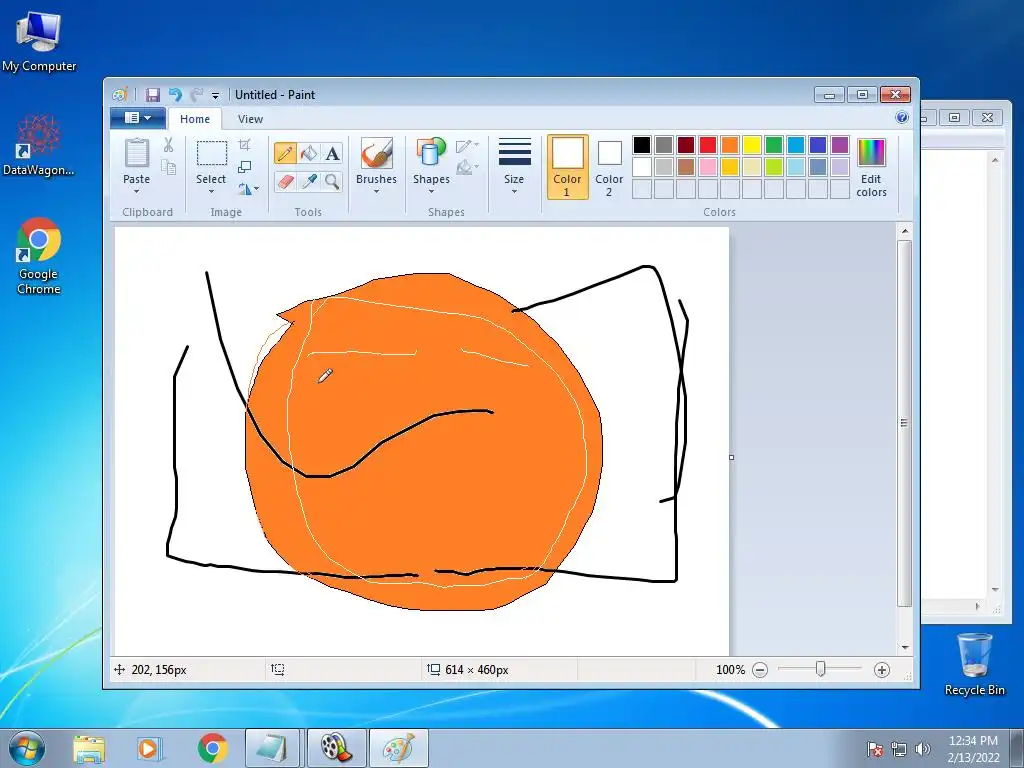
Task: Select the Pencil tool
Action: (285, 153)
